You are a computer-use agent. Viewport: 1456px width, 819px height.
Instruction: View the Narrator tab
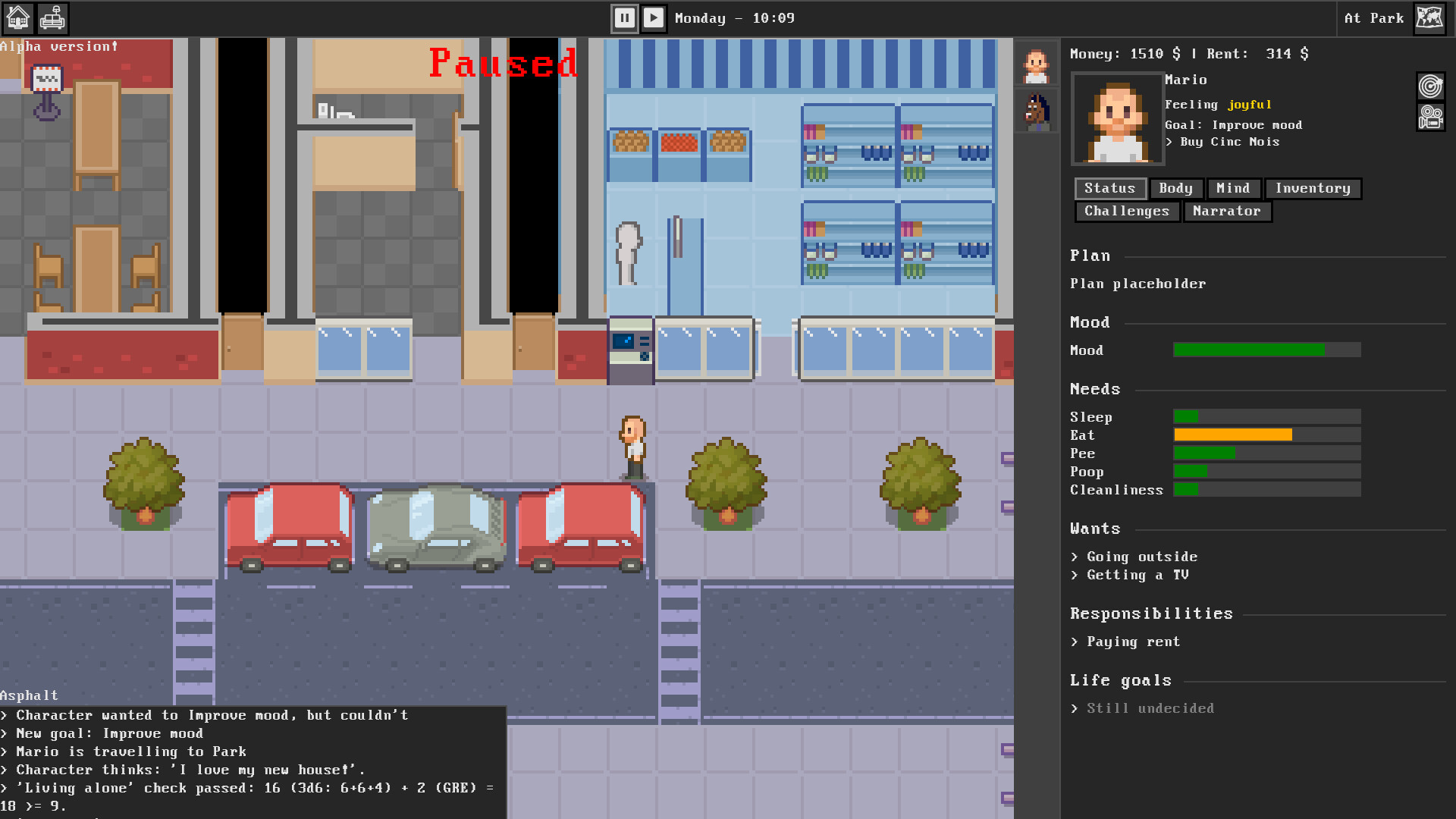click(1226, 212)
